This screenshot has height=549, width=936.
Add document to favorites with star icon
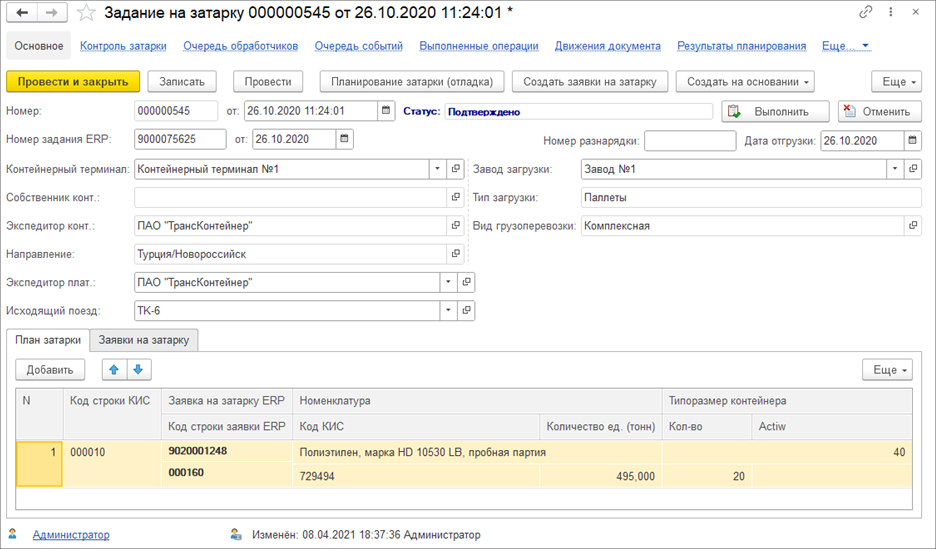[87, 13]
